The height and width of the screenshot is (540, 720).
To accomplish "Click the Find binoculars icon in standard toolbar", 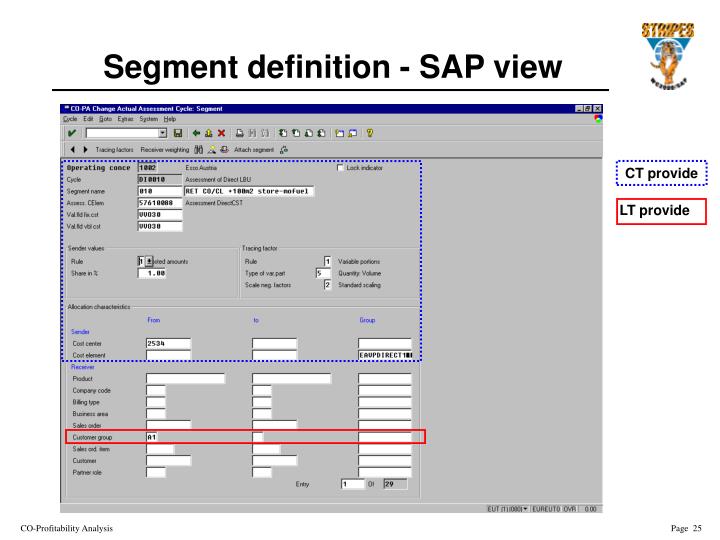I will tap(252, 133).
